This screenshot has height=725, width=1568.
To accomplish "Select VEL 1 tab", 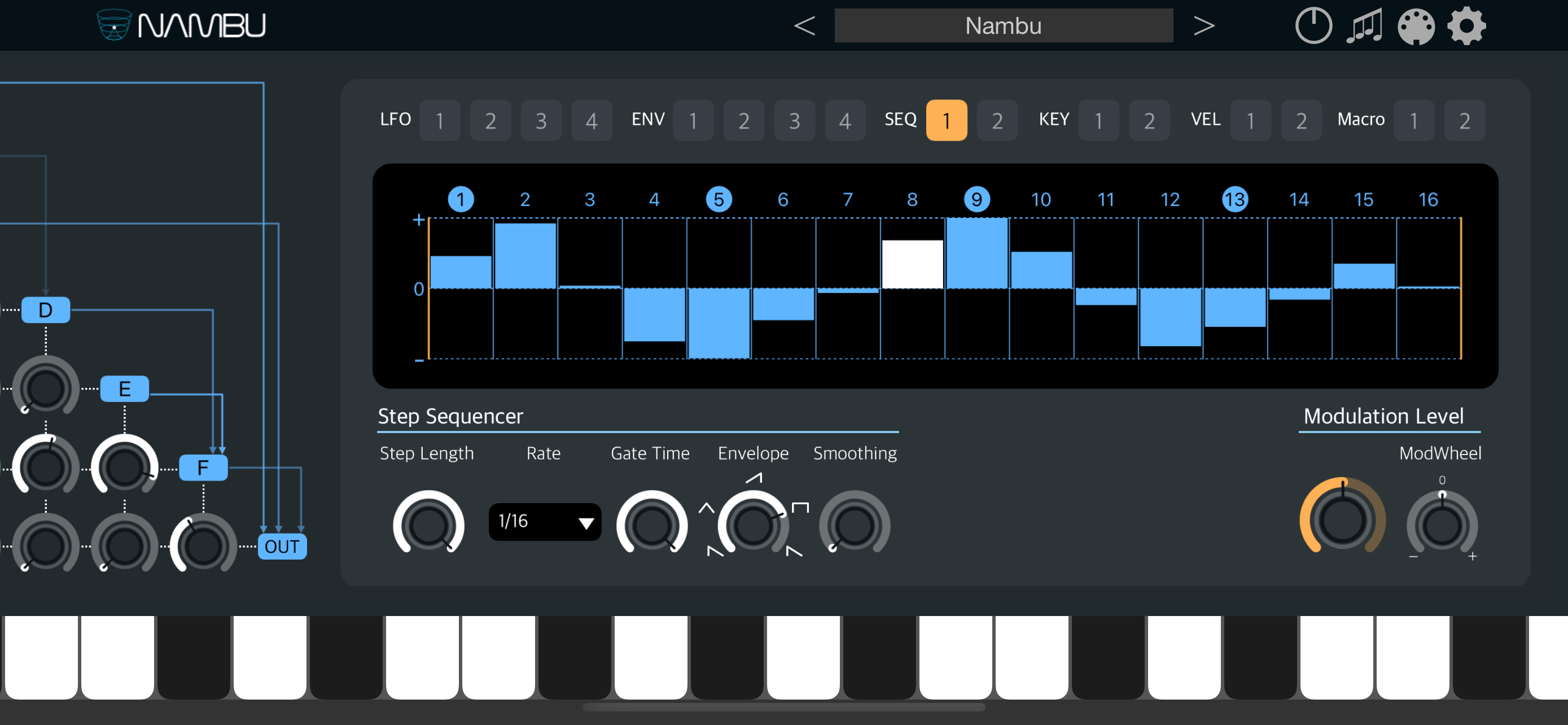I will 1250,120.
